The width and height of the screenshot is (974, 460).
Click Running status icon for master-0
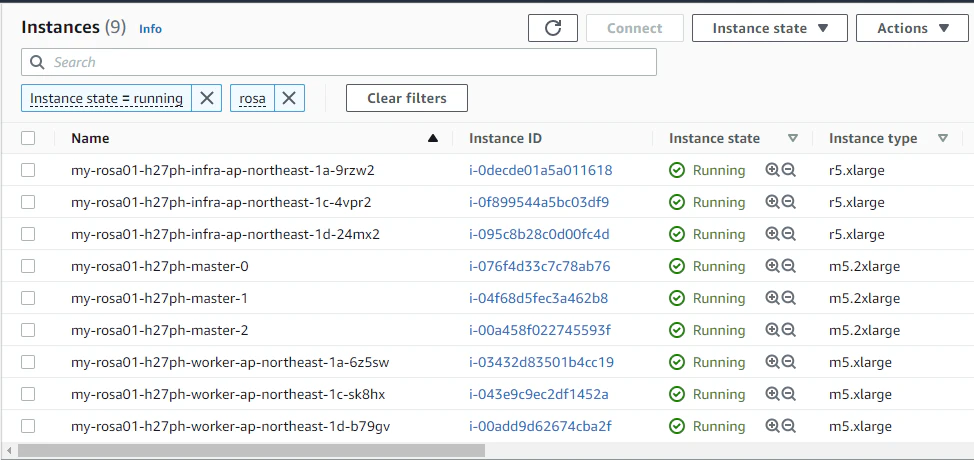pyautogui.click(x=677, y=266)
